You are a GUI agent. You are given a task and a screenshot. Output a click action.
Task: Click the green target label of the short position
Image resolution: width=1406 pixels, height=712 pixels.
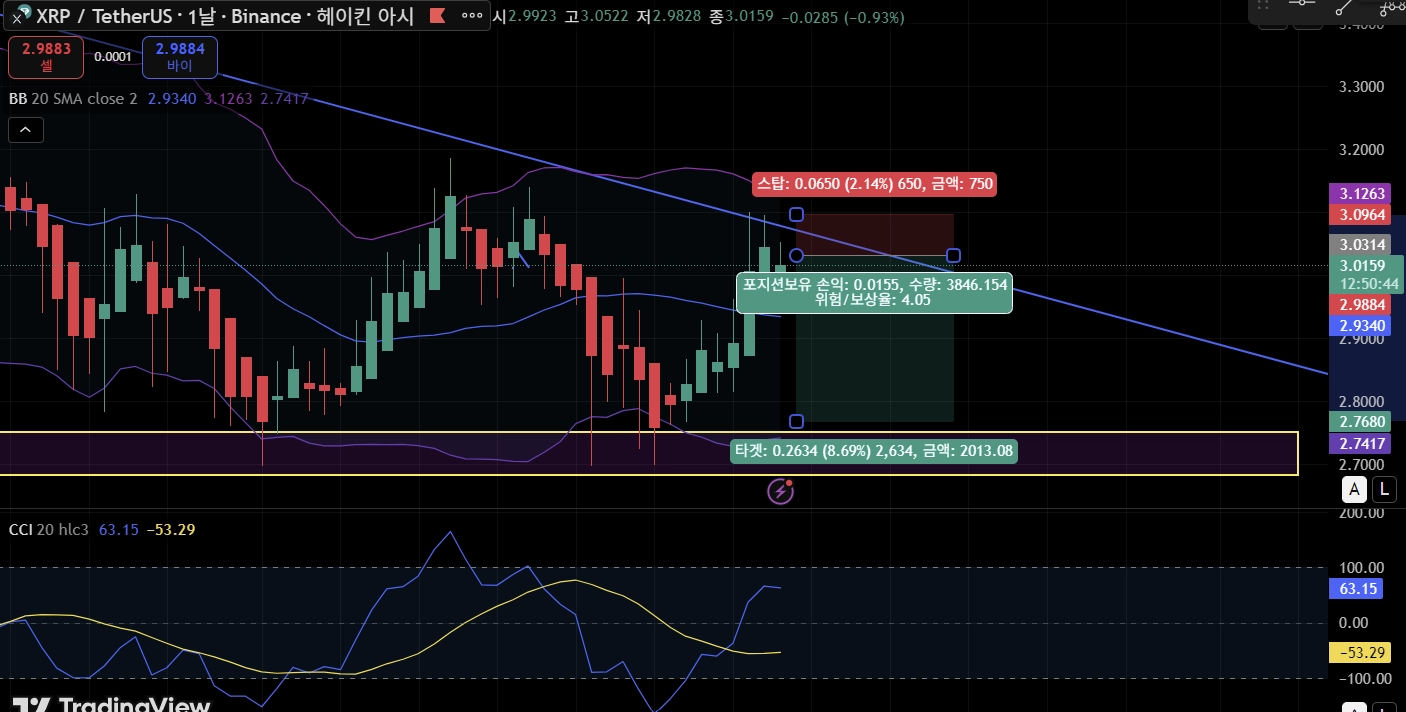(874, 451)
